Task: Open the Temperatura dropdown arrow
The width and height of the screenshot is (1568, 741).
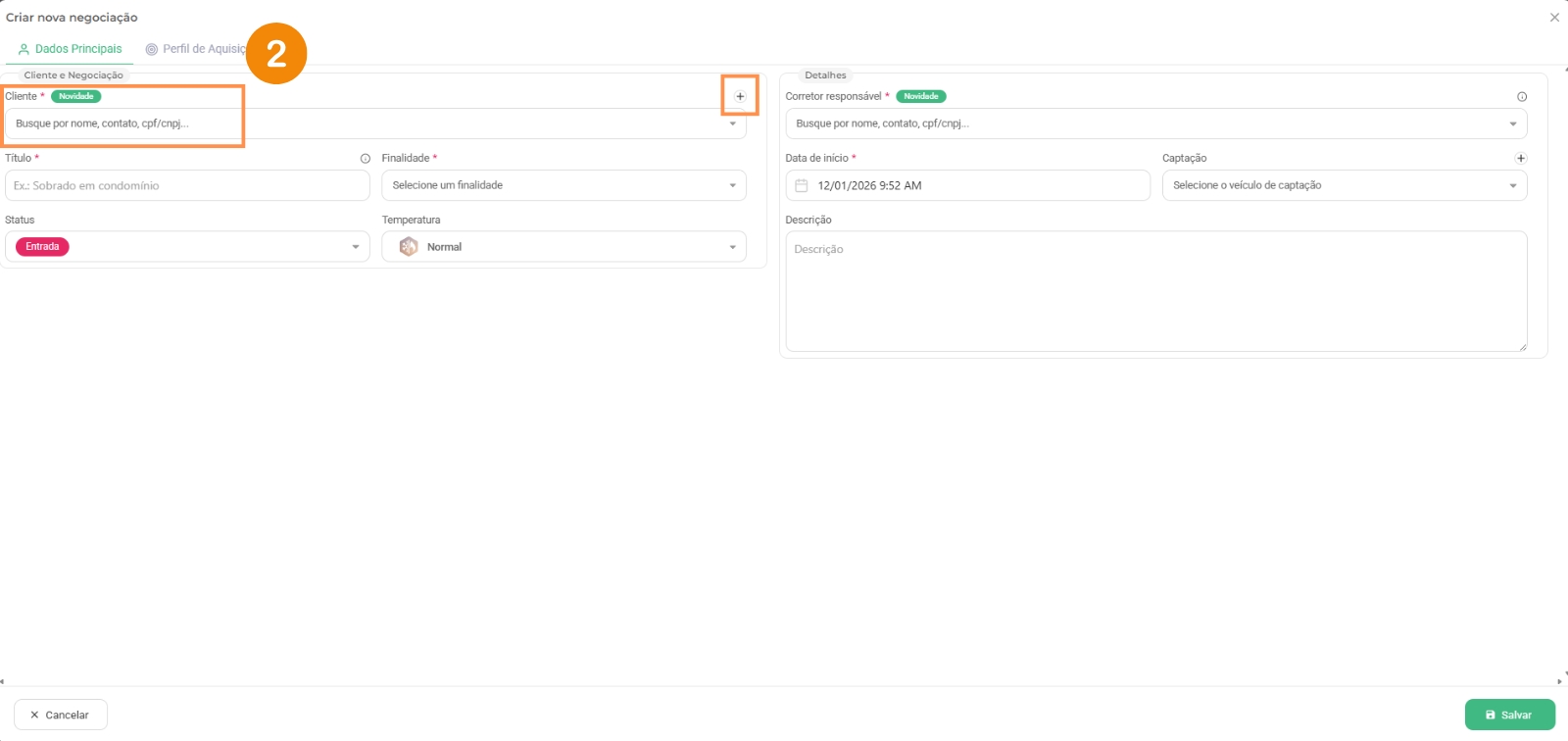Action: click(732, 247)
